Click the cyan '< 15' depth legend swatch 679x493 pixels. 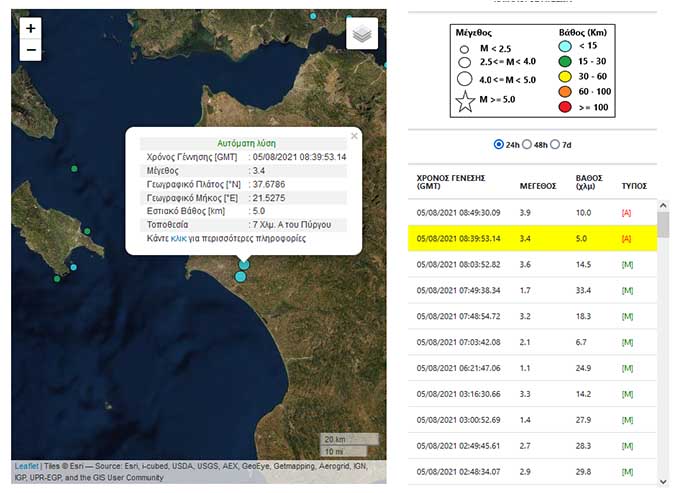[x=565, y=46]
